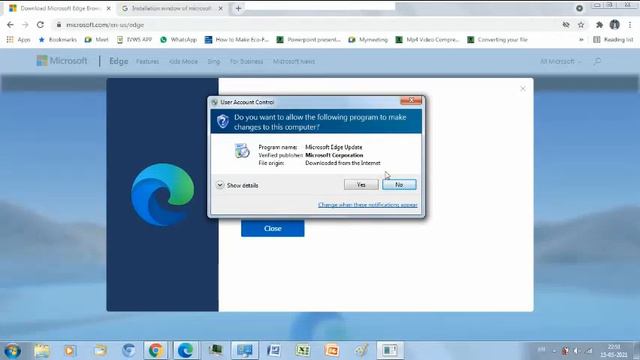Click the volume icon in the system tray
This screenshot has height=360, width=640.
point(576,351)
